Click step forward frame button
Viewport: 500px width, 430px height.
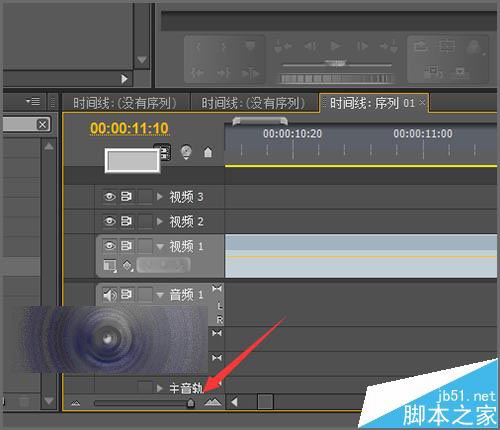point(362,46)
